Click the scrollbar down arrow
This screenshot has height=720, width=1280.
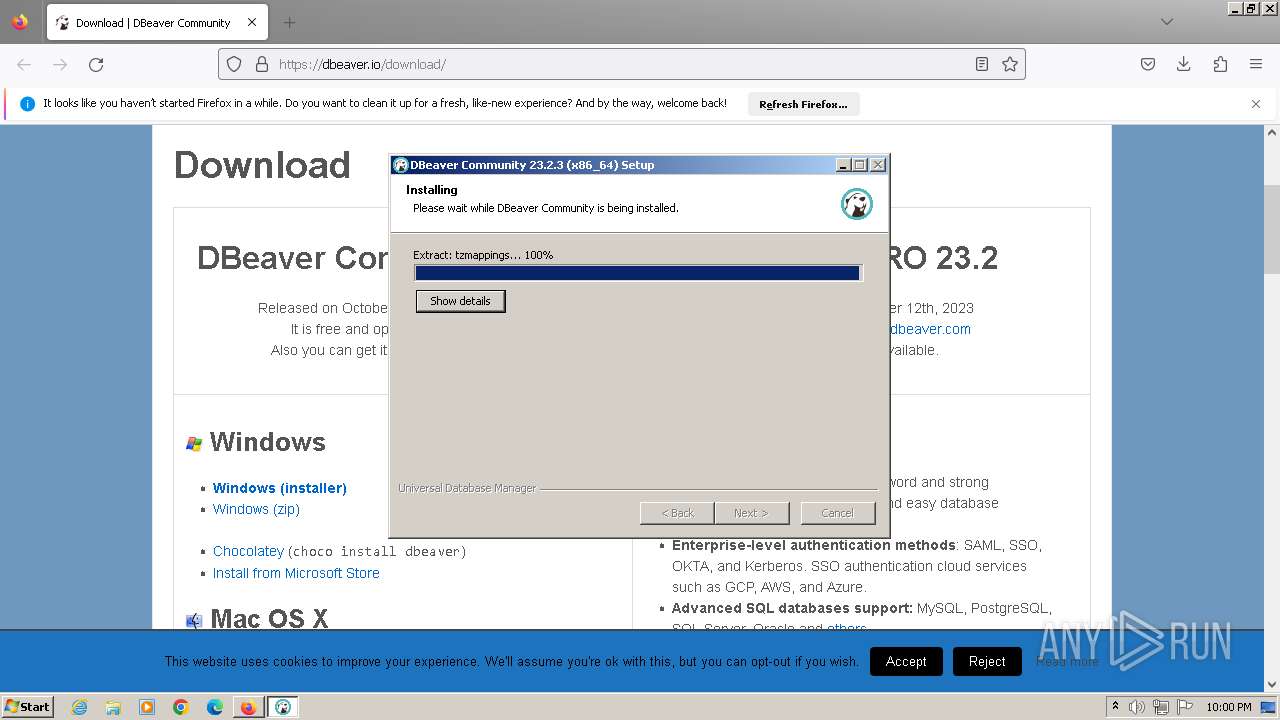point(1272,685)
